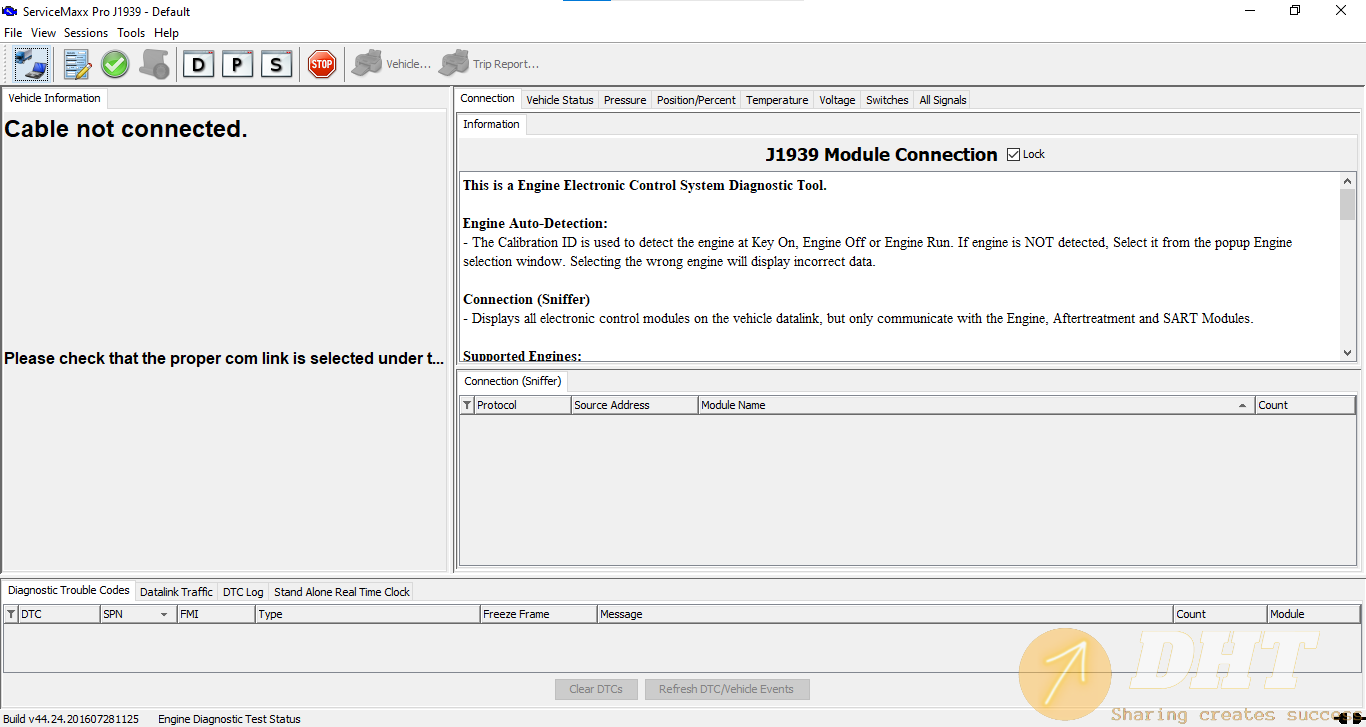Click the Message column header
The width and height of the screenshot is (1366, 727).
coord(885,614)
